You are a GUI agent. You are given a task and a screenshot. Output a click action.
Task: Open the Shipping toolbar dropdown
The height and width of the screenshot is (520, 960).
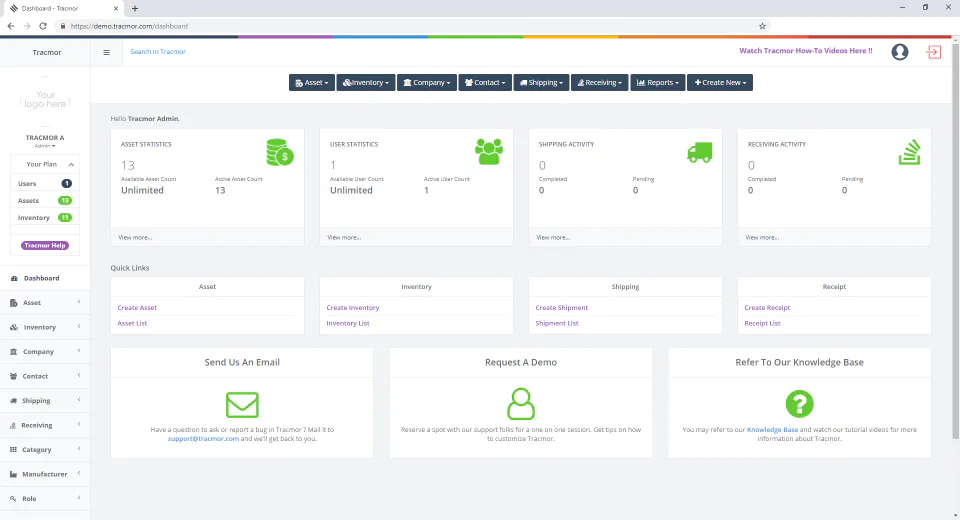tap(541, 83)
